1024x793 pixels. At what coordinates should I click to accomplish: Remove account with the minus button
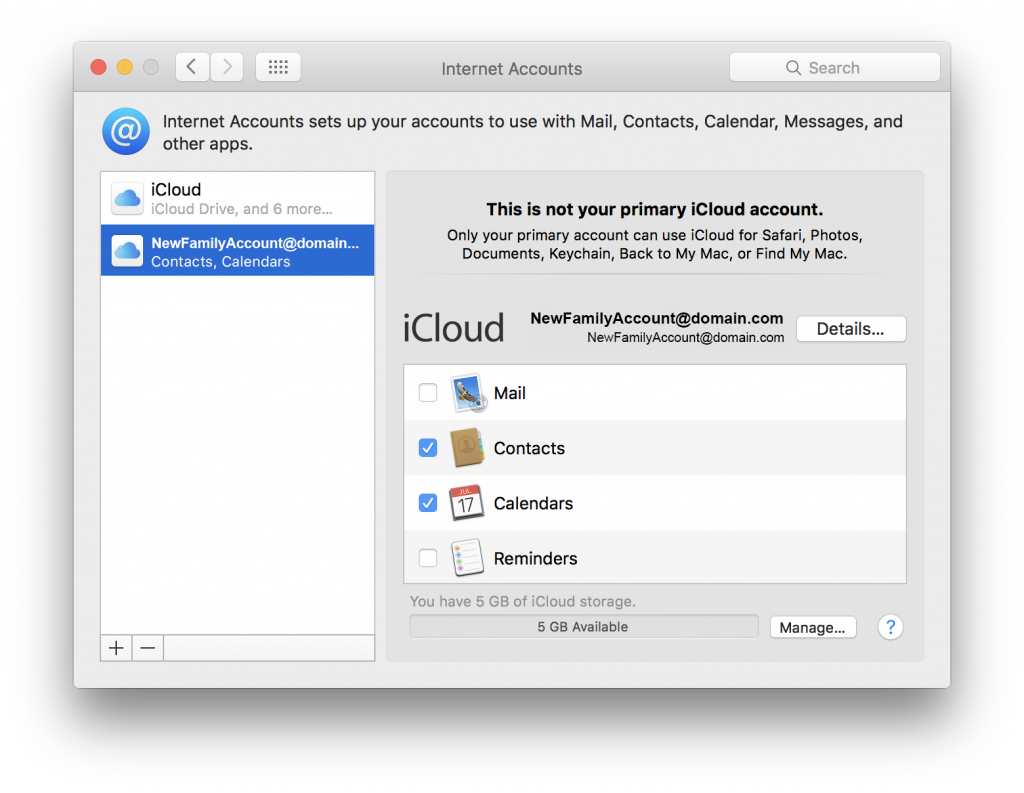[148, 648]
